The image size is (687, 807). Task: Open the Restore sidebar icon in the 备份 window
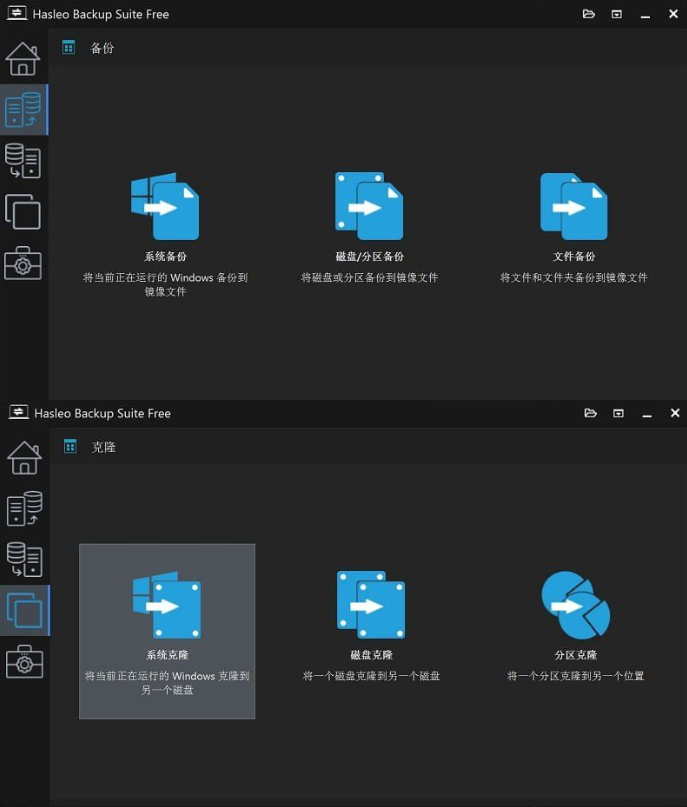click(23, 161)
